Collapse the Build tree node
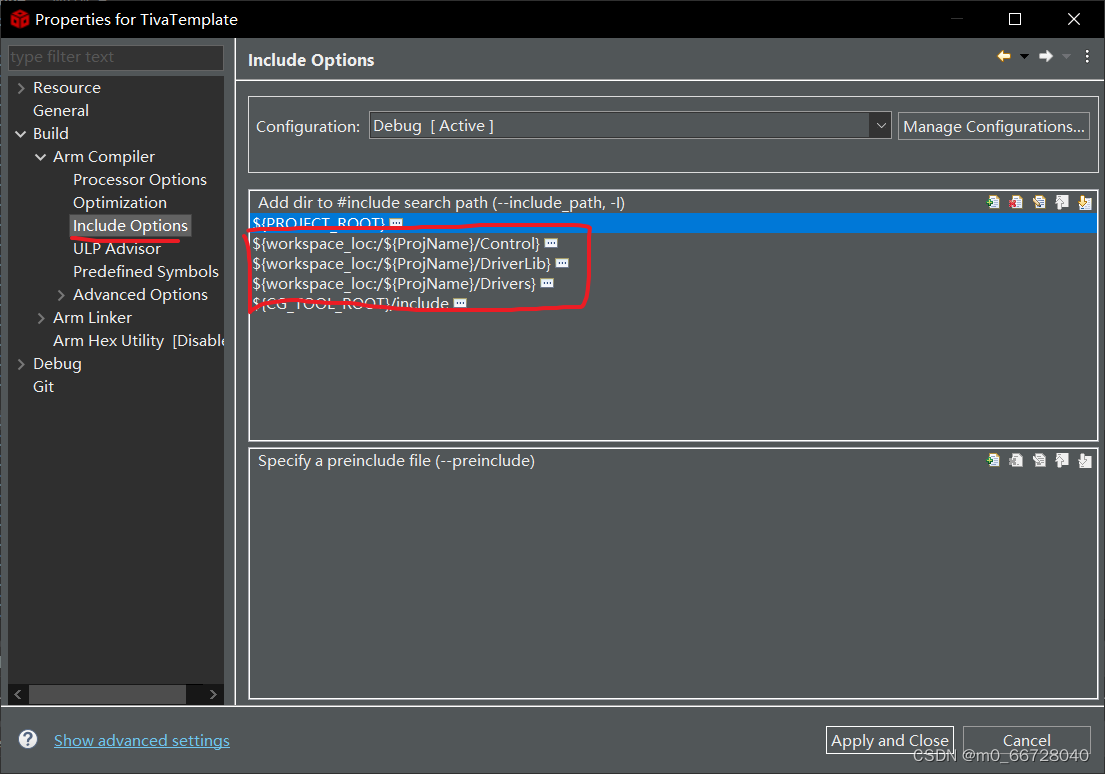 click(21, 134)
